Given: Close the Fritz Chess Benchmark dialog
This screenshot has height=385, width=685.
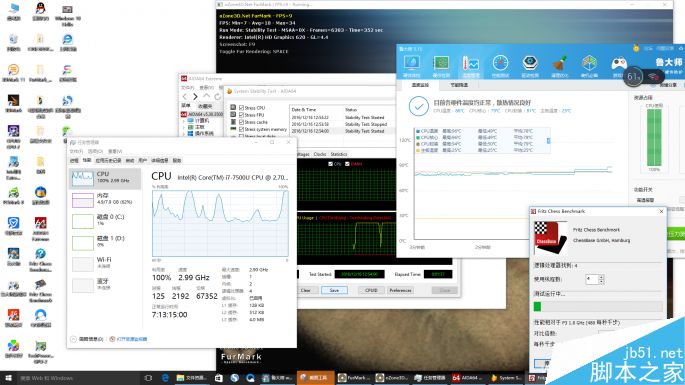Looking at the screenshot, I should 661,212.
